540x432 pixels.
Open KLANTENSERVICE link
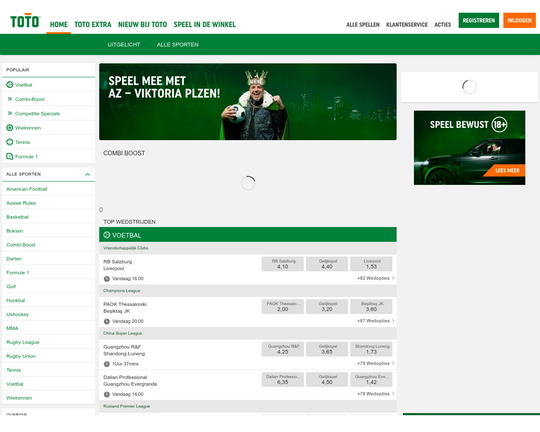click(407, 25)
